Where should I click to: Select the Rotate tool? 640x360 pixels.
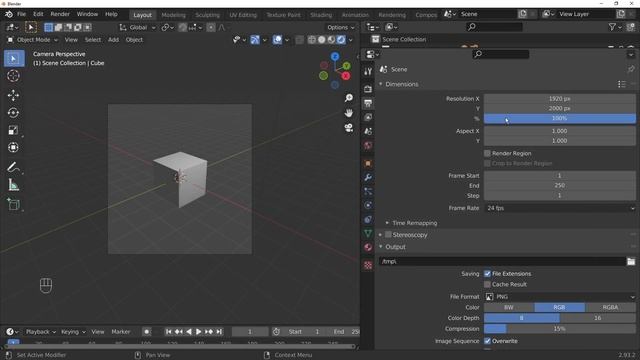coord(13,113)
